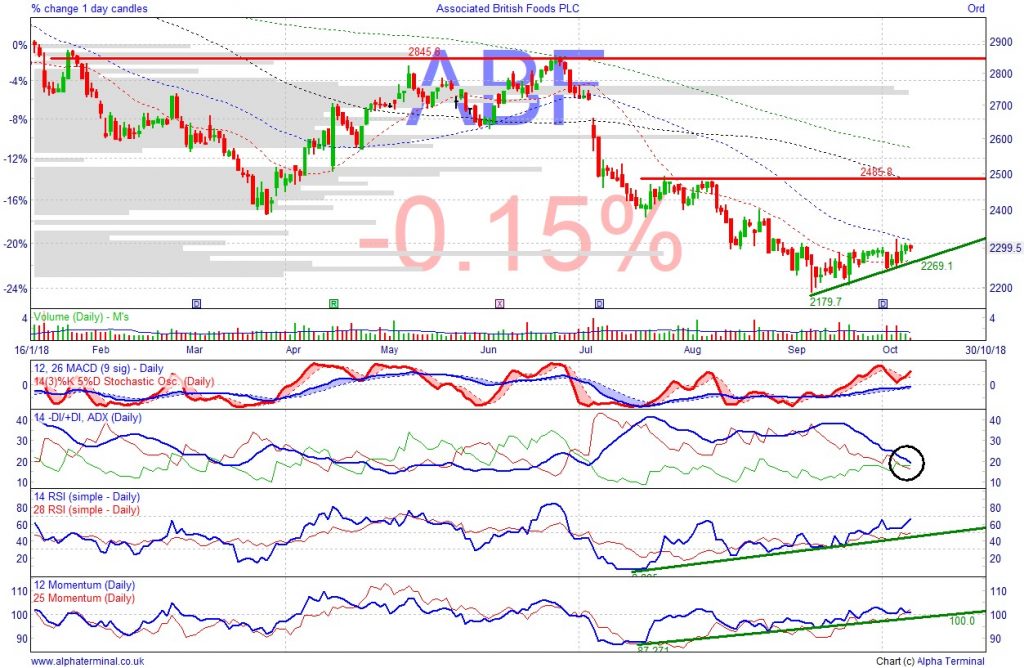Click the Aug month label
Screen dimensions: 1024x668
692,349
